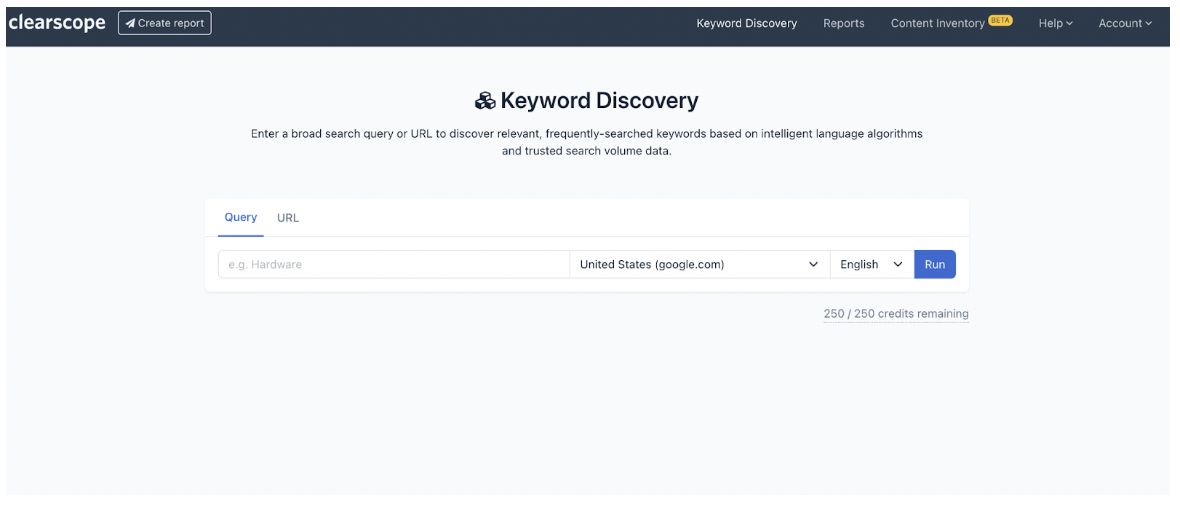1180x506 pixels.
Task: Switch to the URL tab
Action: coord(287,218)
